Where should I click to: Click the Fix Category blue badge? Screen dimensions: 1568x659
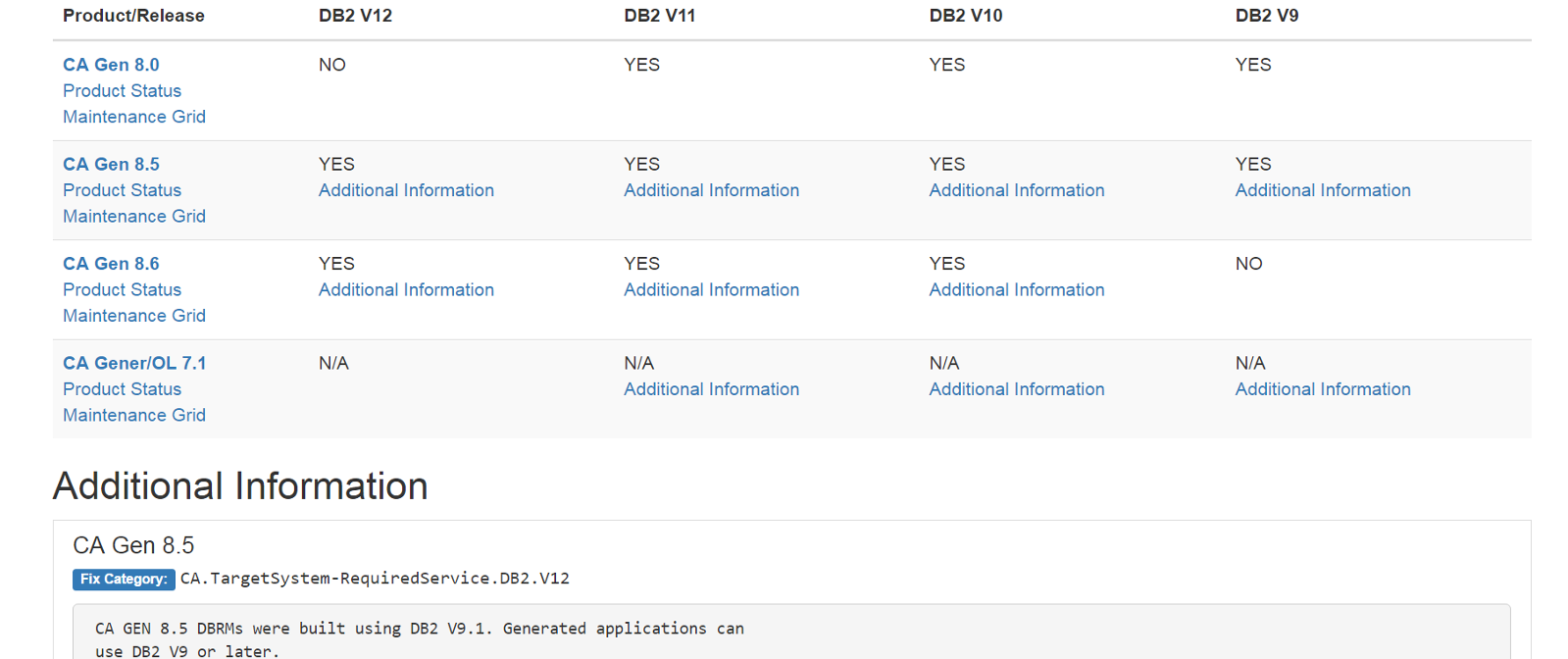click(124, 580)
